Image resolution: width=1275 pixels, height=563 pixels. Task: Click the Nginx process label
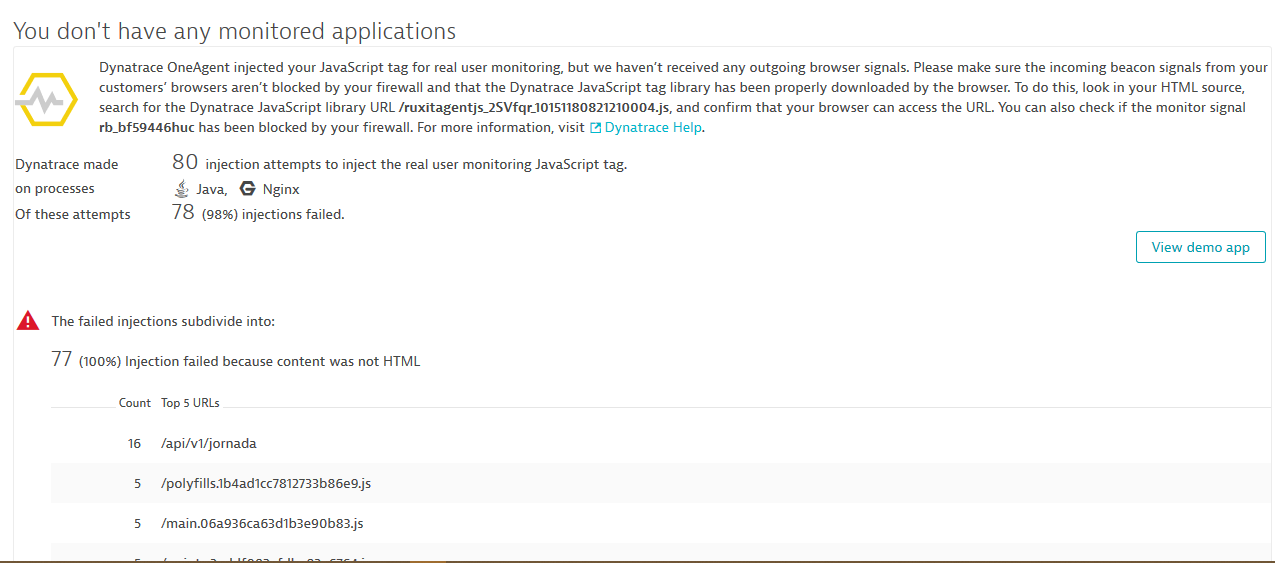click(281, 189)
